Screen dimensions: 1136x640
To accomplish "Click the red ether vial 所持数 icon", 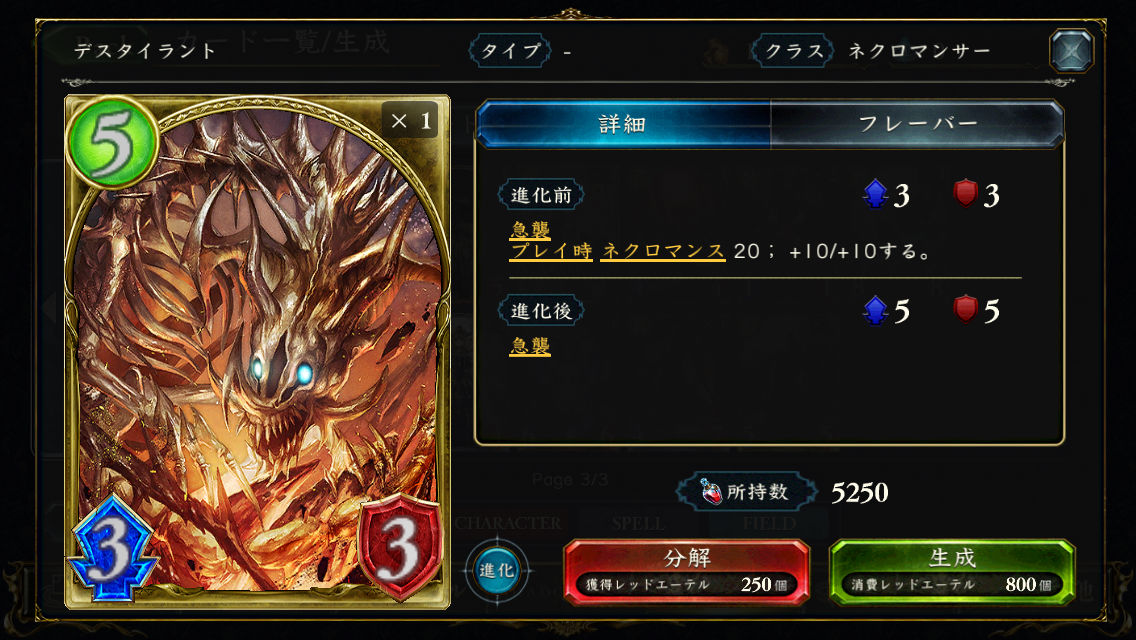I will click(x=711, y=491).
